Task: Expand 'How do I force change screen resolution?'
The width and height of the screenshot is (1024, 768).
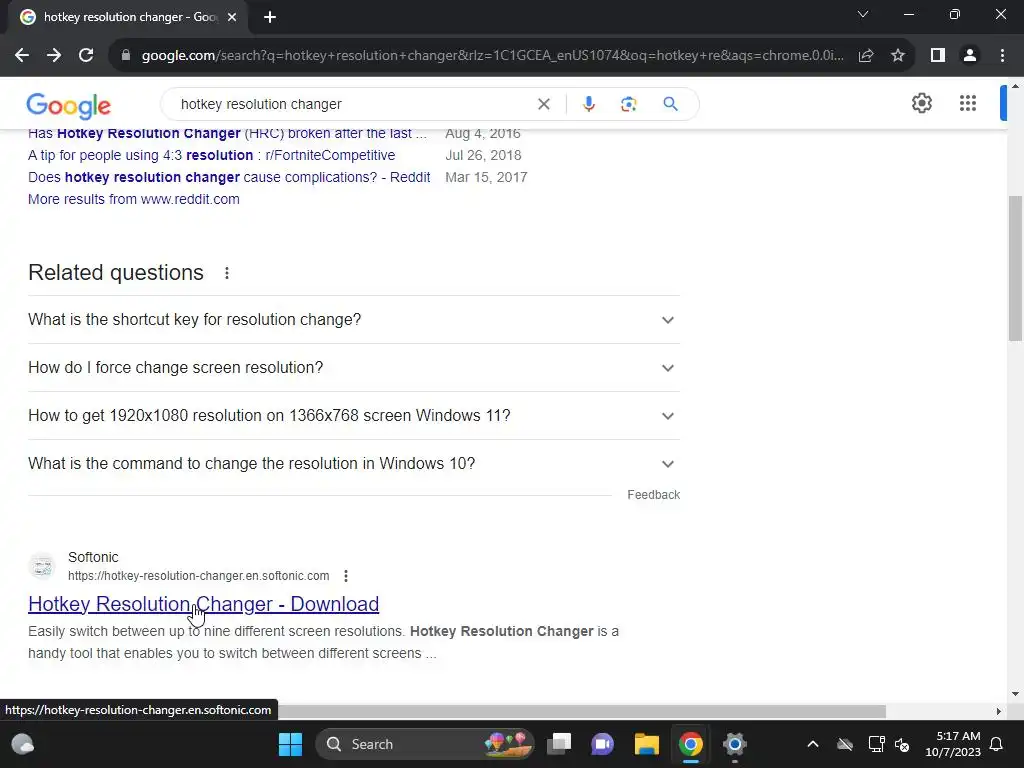Action: 353,368
